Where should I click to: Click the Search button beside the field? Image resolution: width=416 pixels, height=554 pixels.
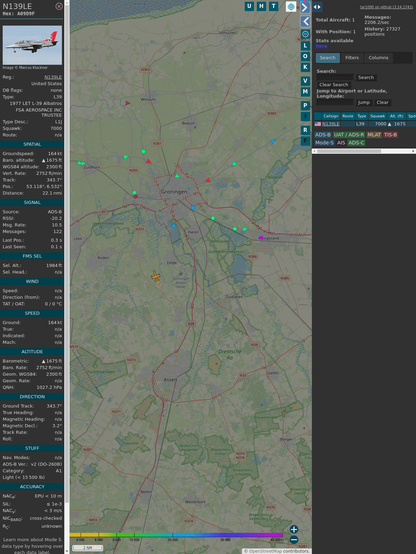point(366,77)
